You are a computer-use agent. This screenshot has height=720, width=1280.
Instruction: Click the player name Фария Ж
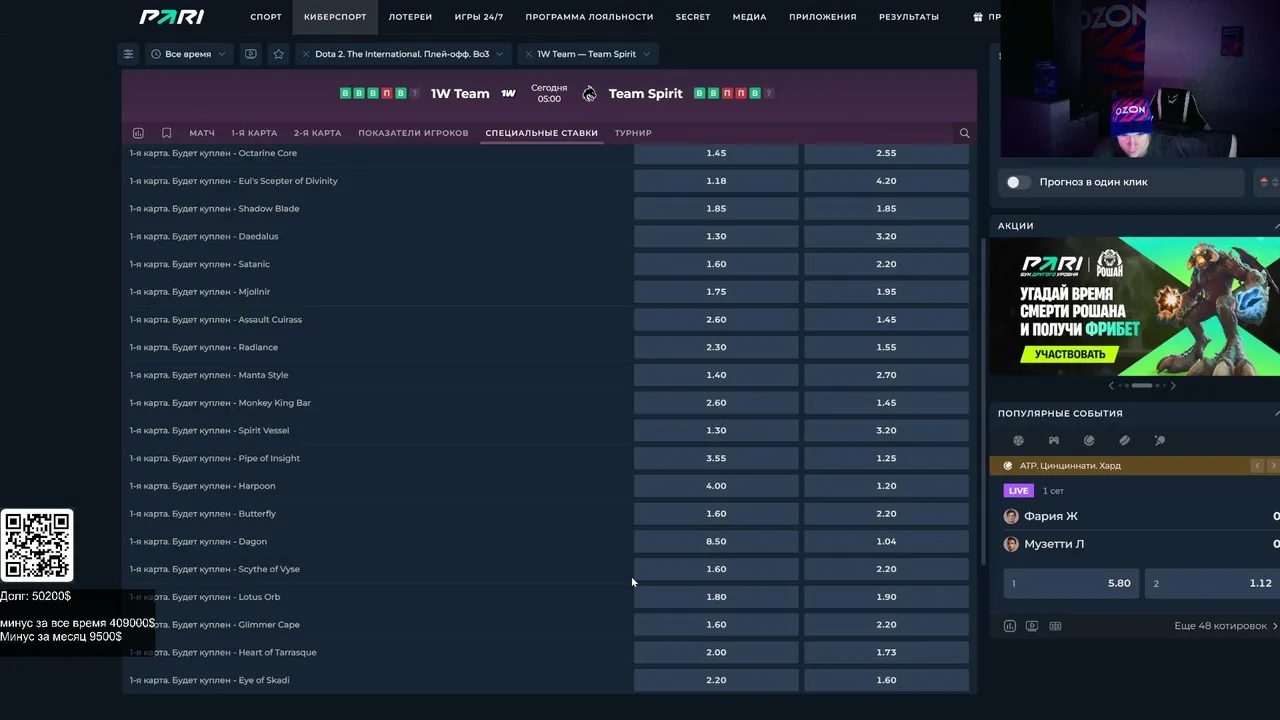1050,516
